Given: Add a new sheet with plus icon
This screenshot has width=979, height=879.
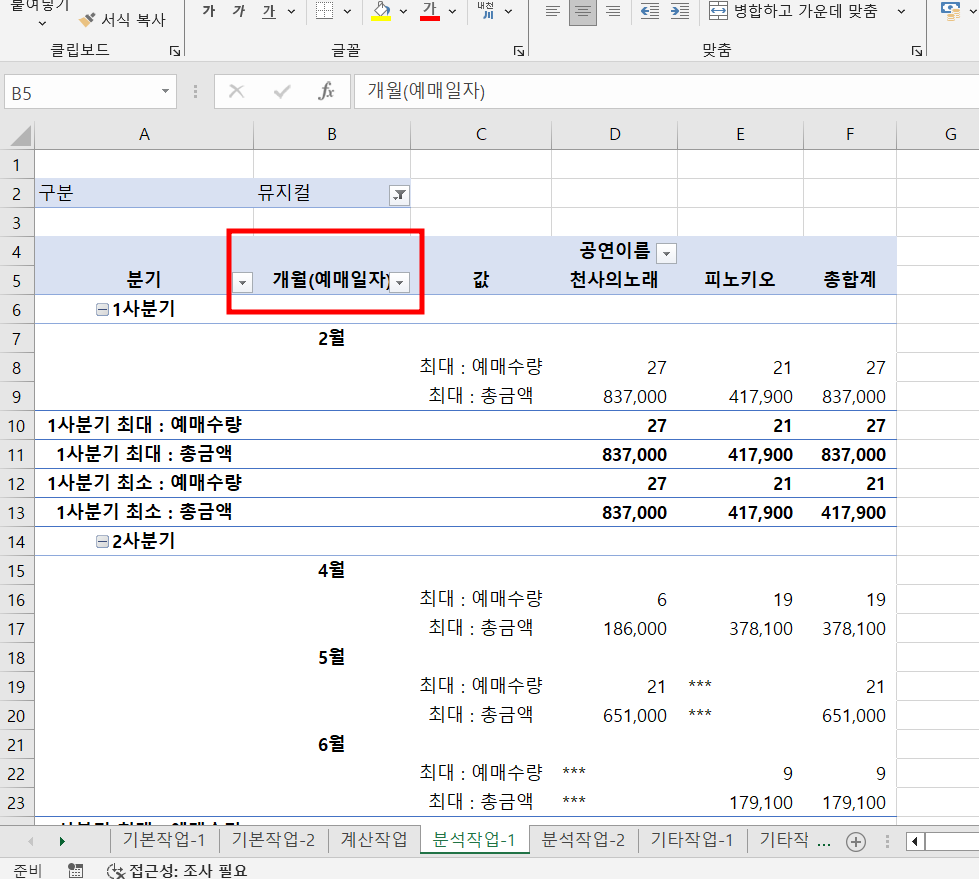Looking at the screenshot, I should [x=855, y=841].
